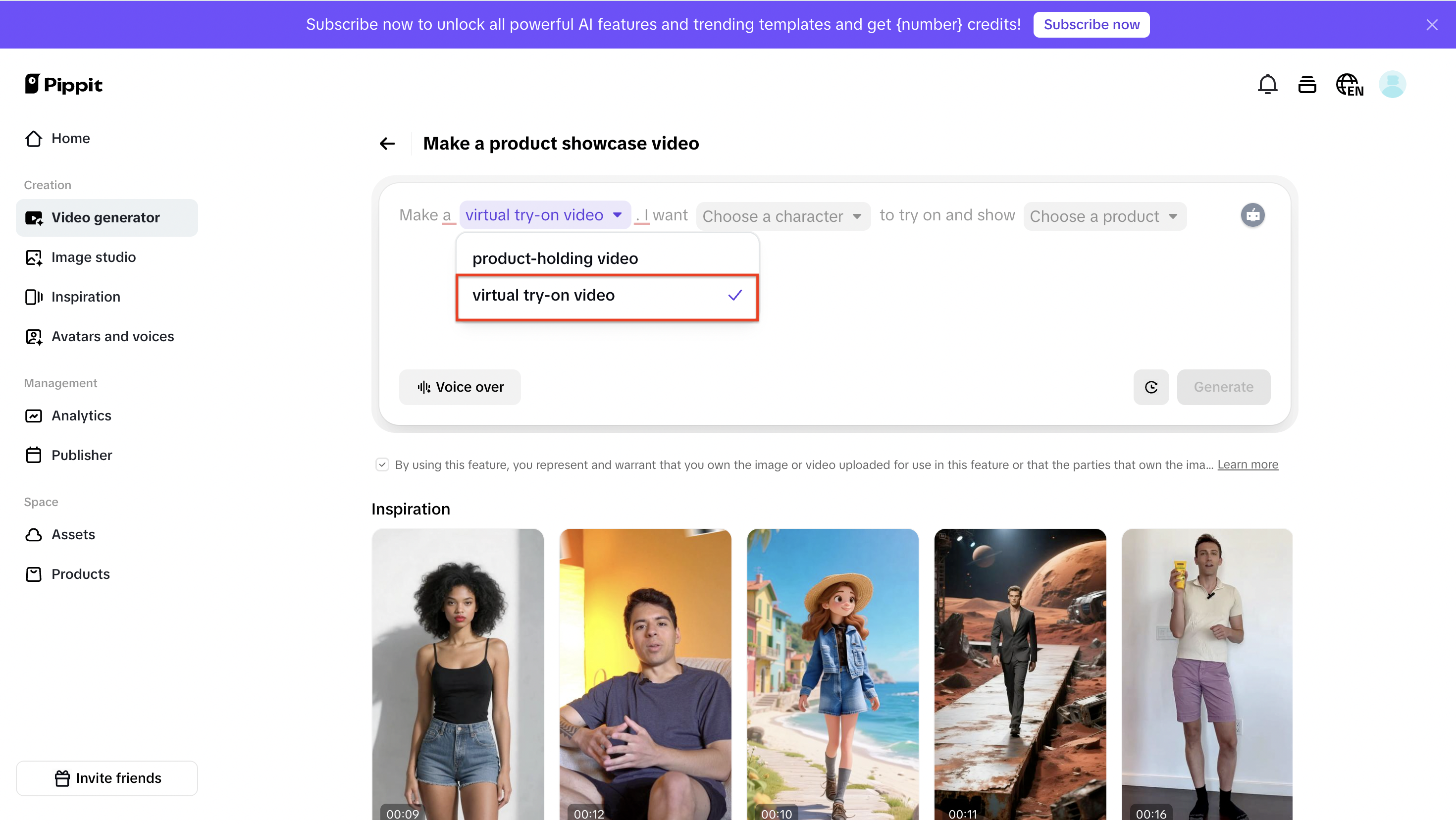
Task: Click Subscribe now in the banner
Action: tap(1091, 24)
